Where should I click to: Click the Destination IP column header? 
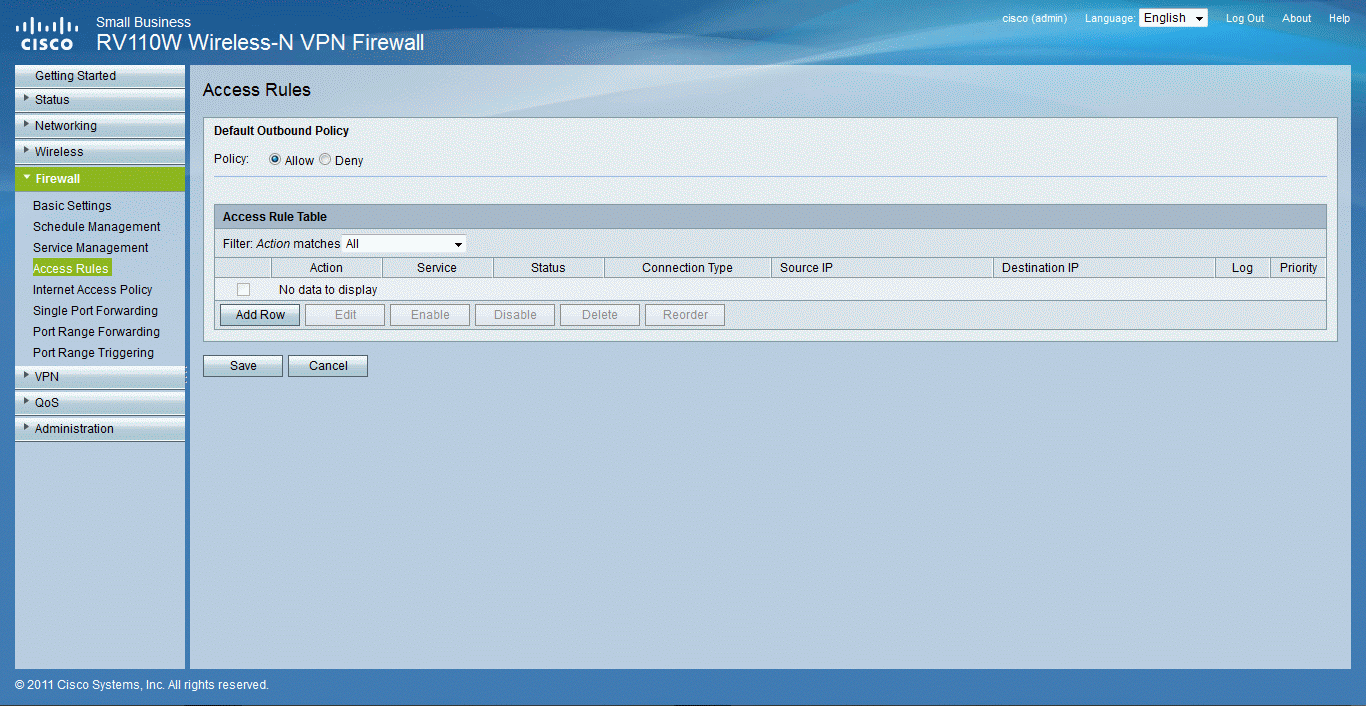click(1104, 268)
